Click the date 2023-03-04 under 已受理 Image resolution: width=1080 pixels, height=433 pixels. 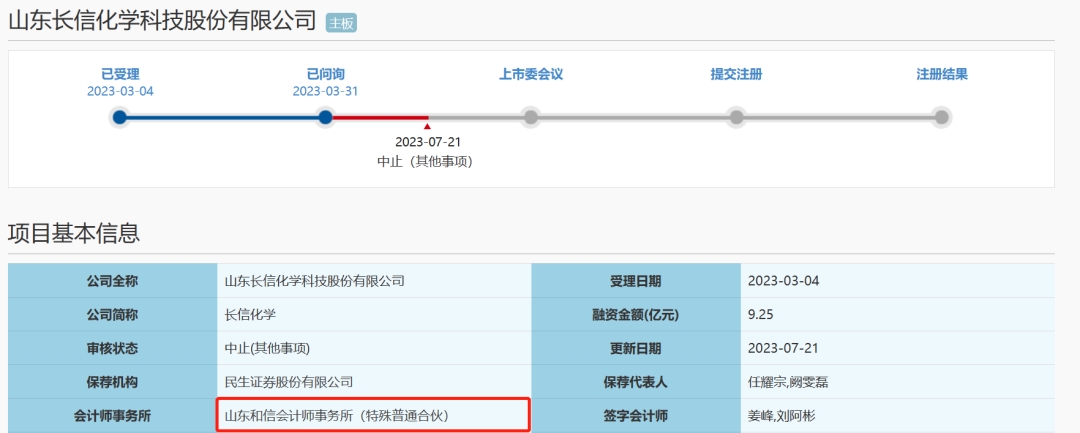point(120,92)
